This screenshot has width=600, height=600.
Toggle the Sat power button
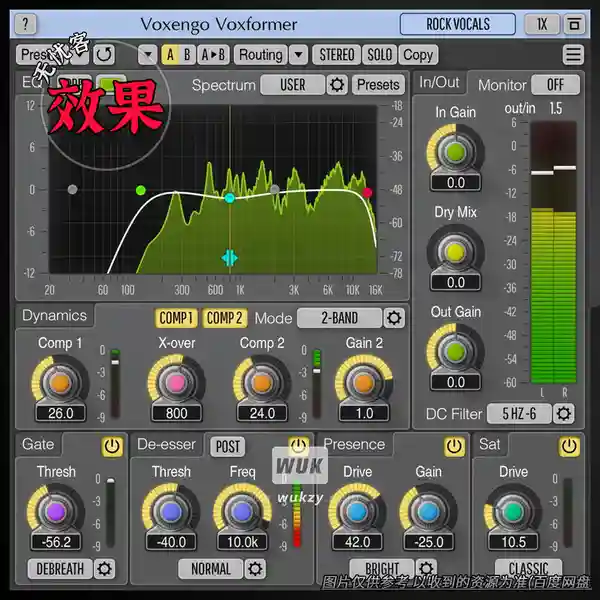[569, 446]
